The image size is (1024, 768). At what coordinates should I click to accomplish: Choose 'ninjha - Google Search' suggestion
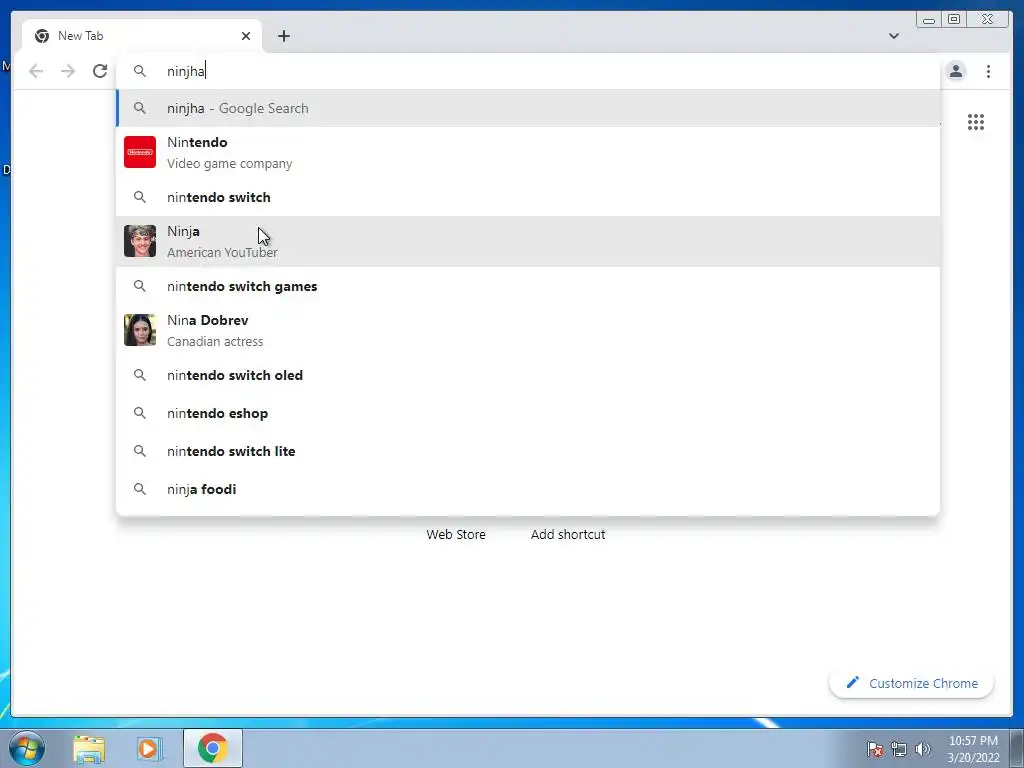528,108
